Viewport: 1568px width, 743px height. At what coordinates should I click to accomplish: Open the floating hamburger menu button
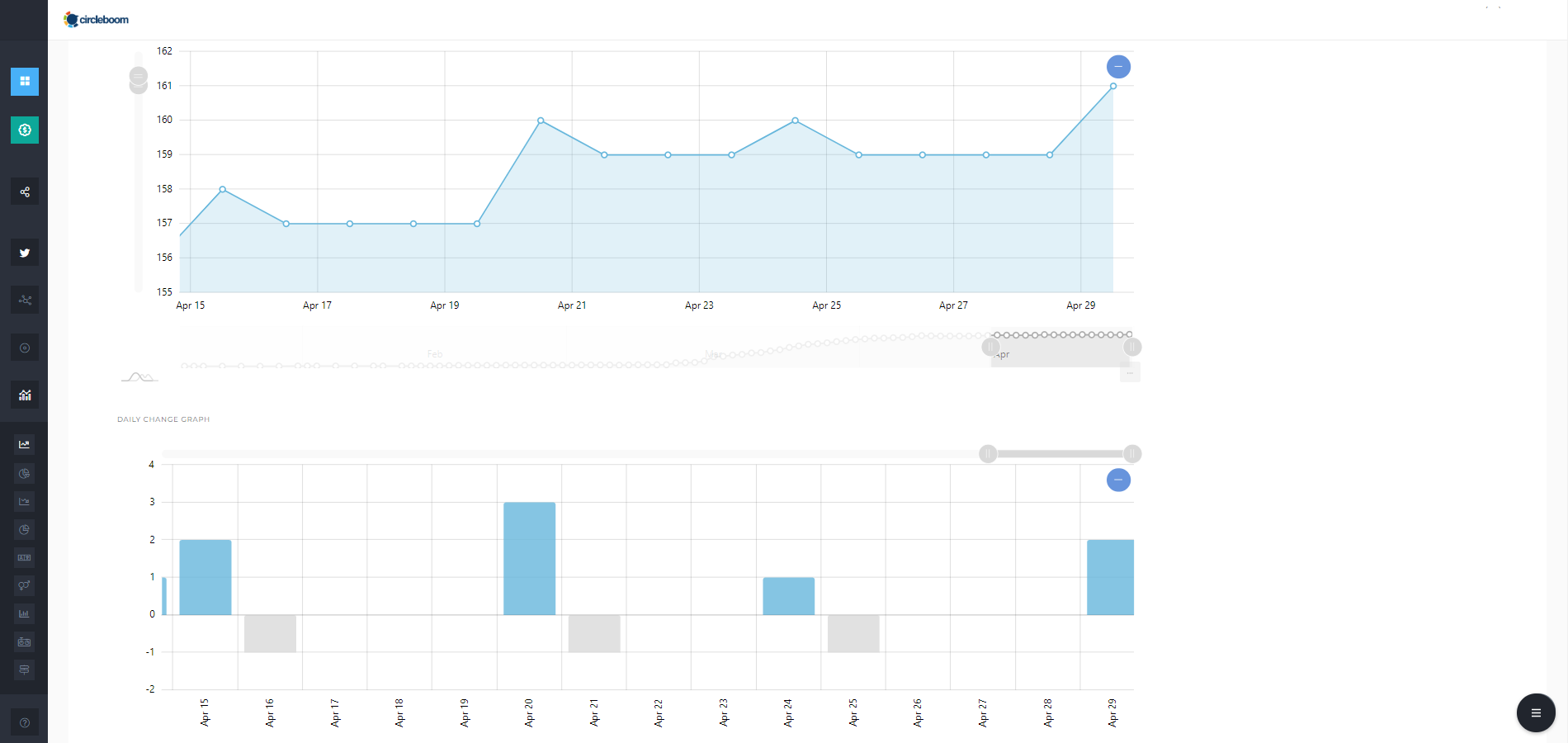[1535, 712]
